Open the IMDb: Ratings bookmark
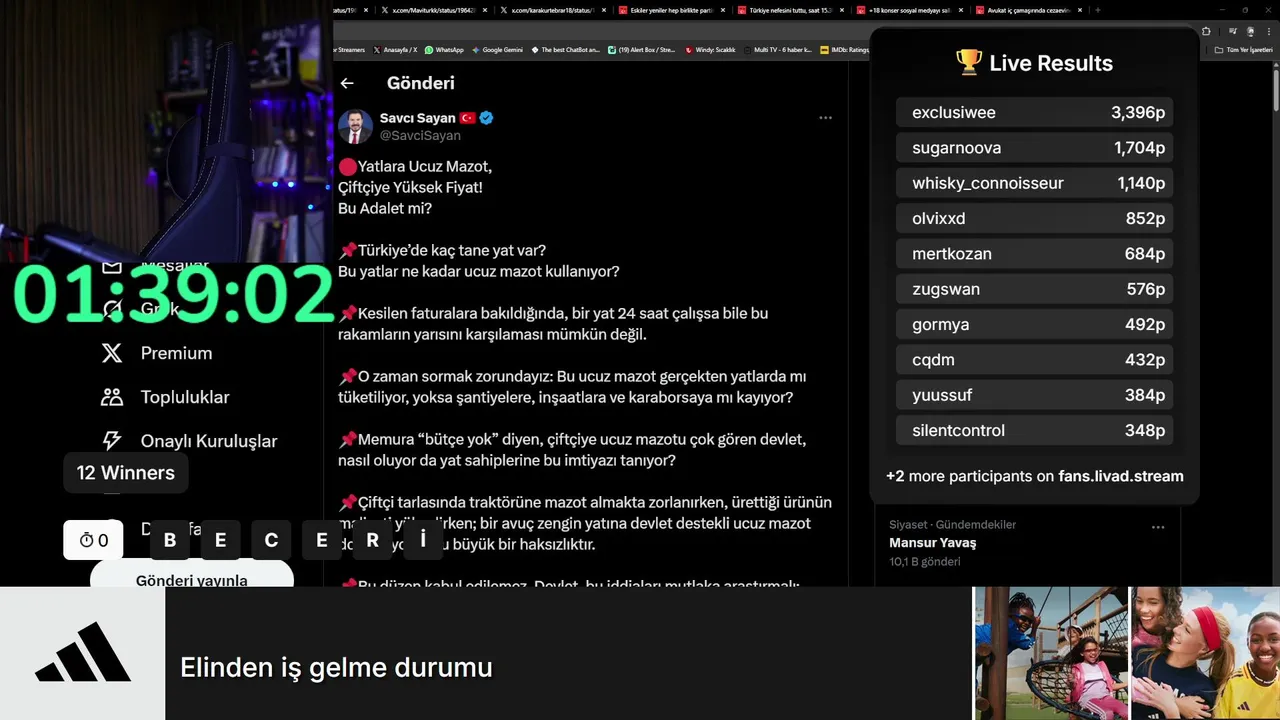Image resolution: width=1280 pixels, height=720 pixels. (x=844, y=49)
